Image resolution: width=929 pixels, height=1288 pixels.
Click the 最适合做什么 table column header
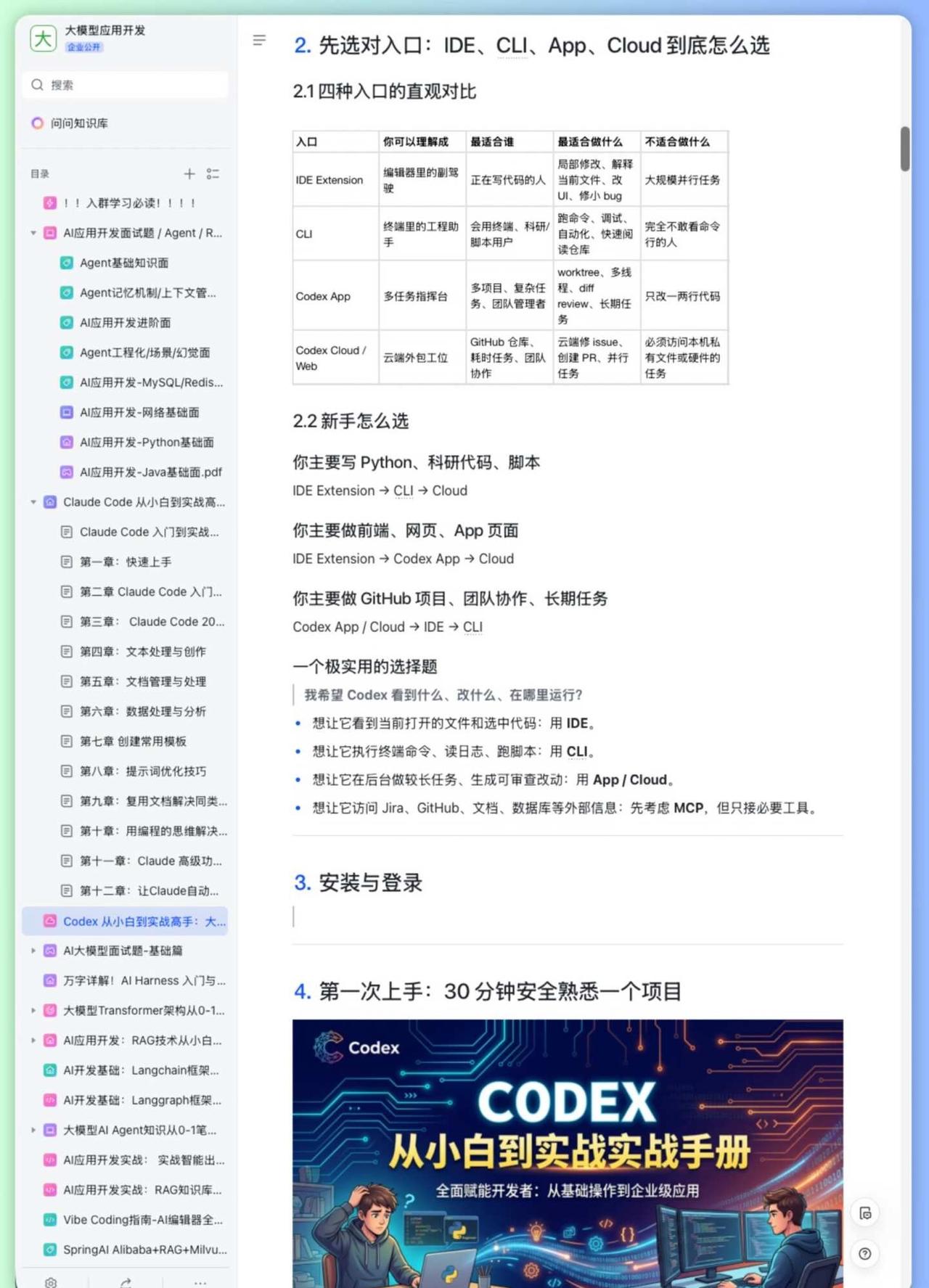[x=597, y=141]
